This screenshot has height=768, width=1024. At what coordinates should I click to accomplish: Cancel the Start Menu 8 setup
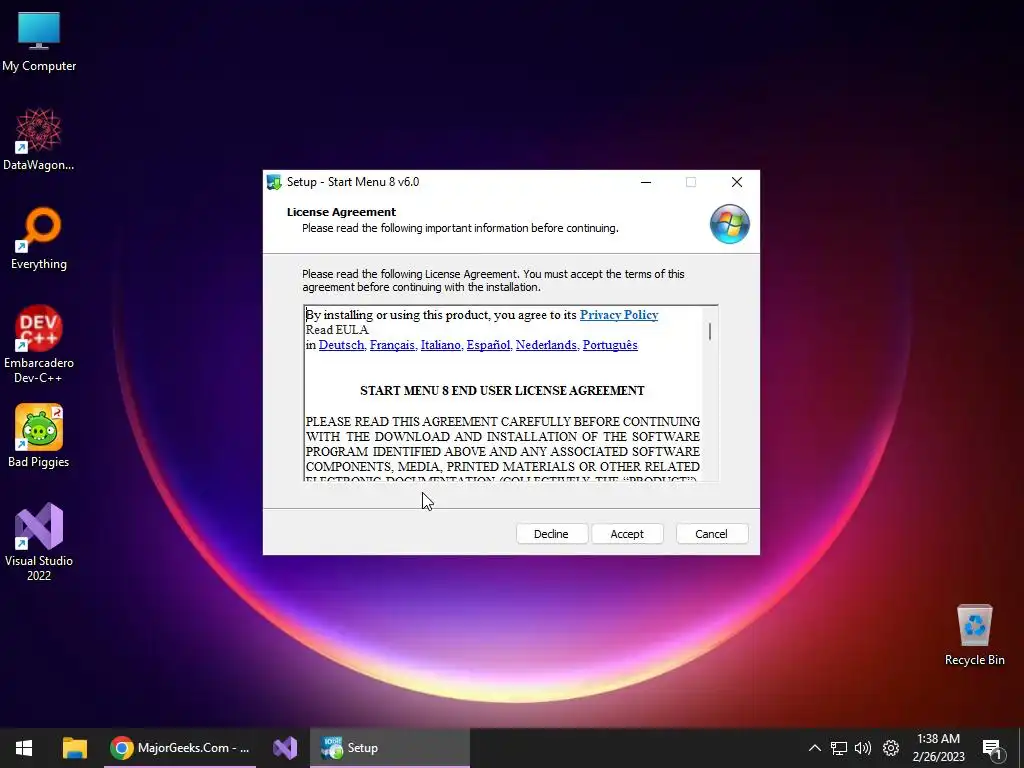(711, 534)
